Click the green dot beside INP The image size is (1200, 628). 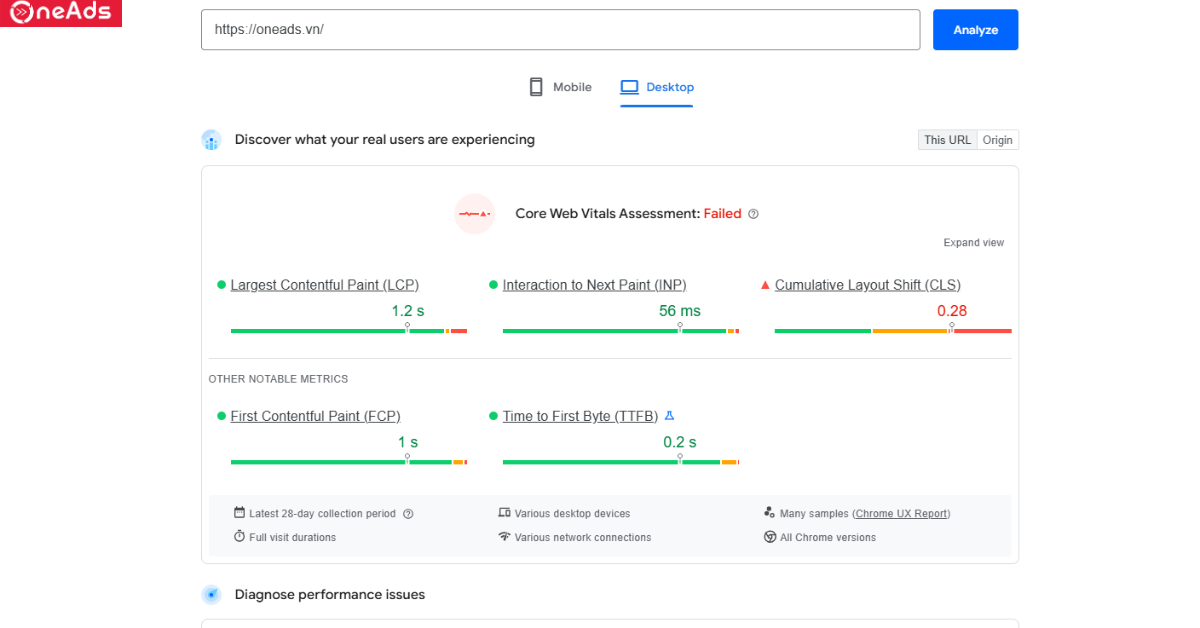click(x=494, y=285)
